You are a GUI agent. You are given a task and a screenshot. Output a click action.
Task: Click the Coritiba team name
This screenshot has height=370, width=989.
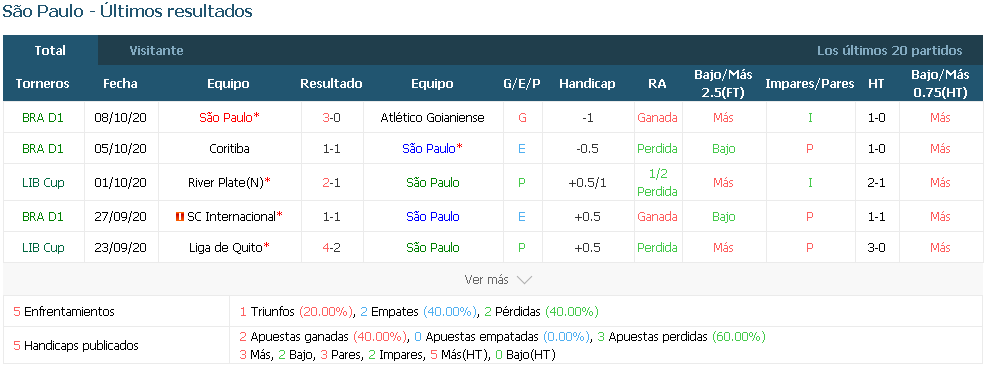coord(229,149)
